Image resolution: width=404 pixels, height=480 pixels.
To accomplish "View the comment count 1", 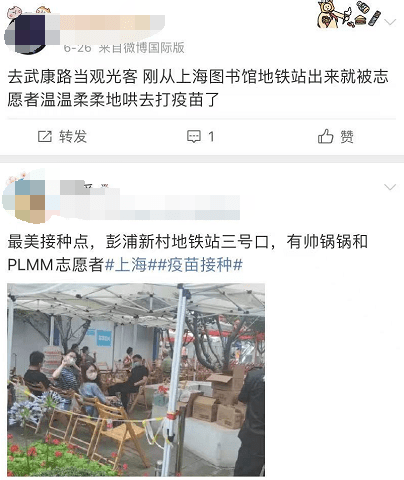I will [x=211, y=137].
